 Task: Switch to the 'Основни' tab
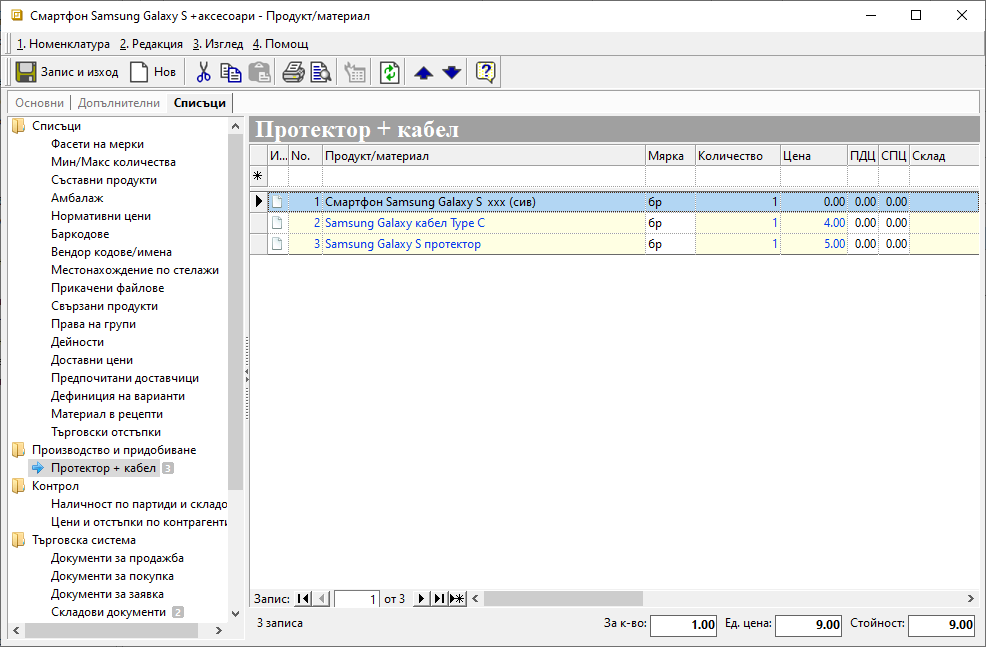pyautogui.click(x=40, y=103)
